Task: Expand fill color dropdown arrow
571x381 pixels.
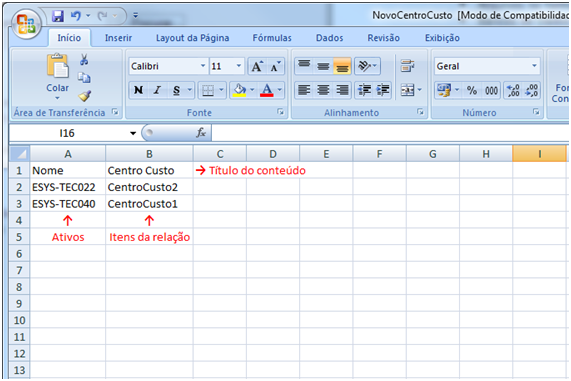Action: [x=252, y=90]
